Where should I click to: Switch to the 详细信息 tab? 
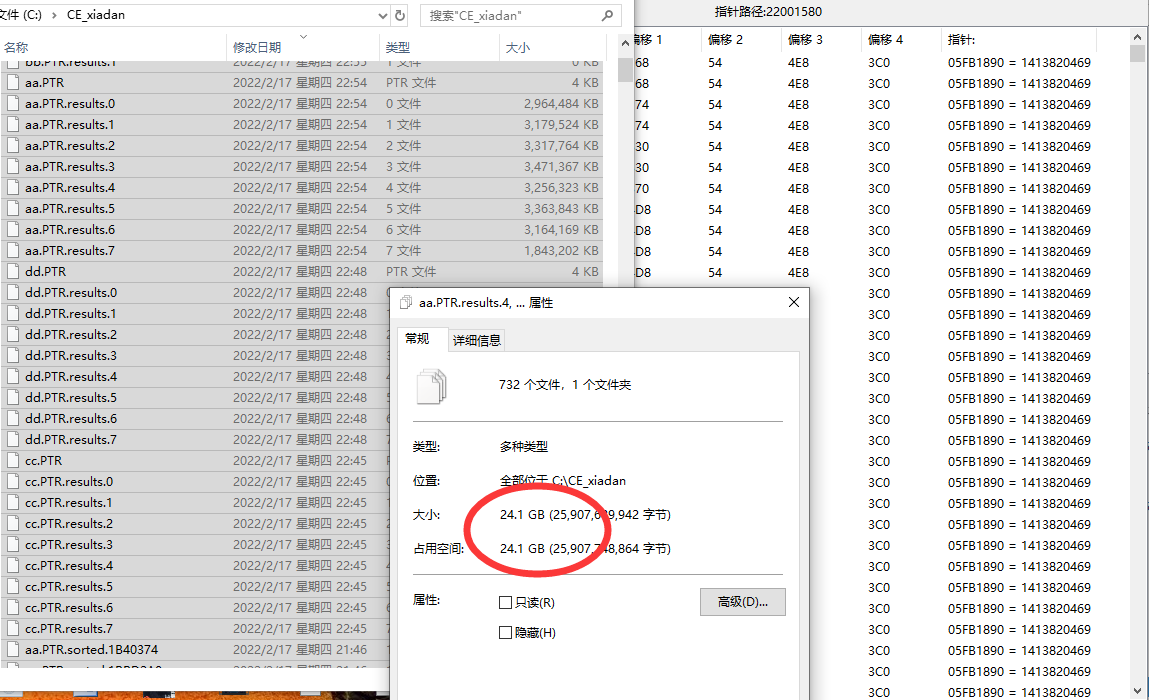click(477, 340)
